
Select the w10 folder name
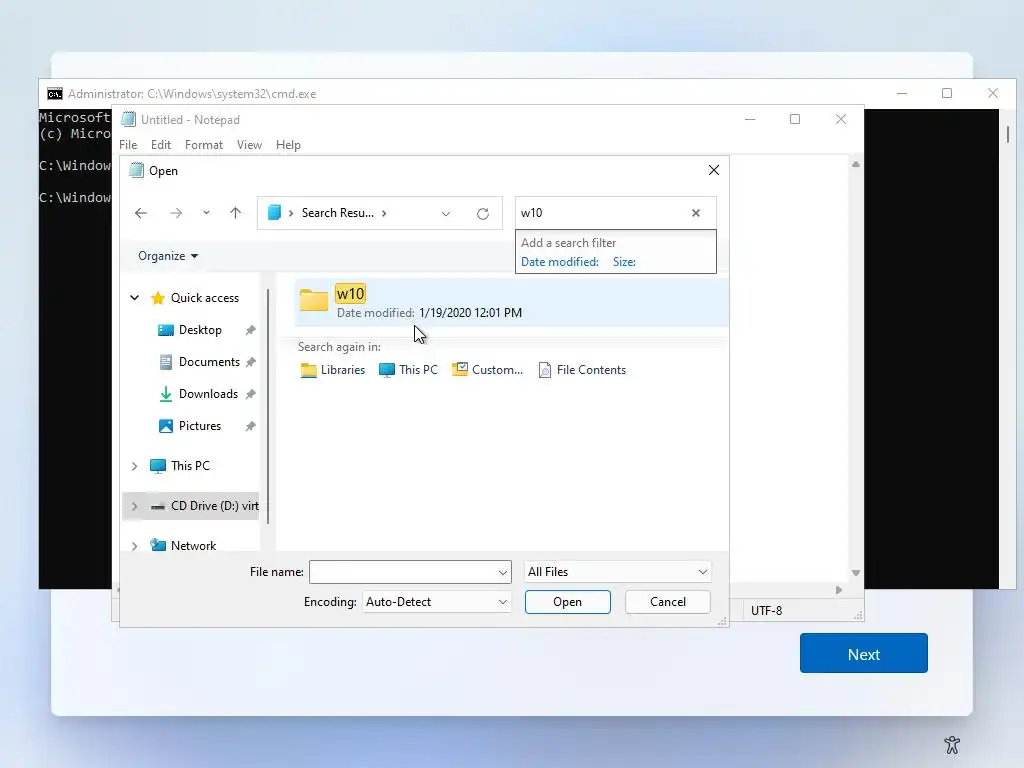[x=350, y=294]
